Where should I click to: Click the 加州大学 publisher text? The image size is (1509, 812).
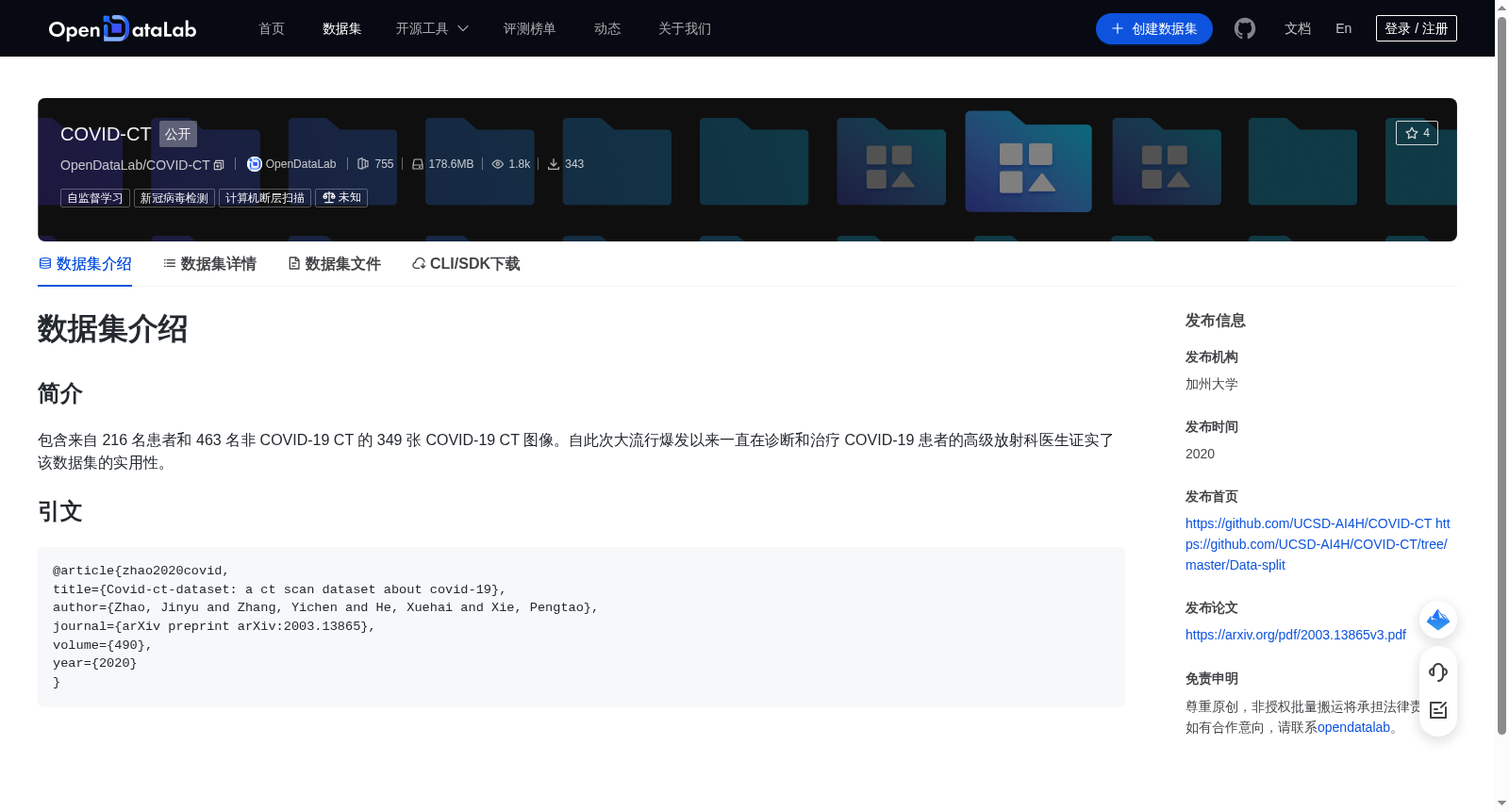click(1212, 384)
